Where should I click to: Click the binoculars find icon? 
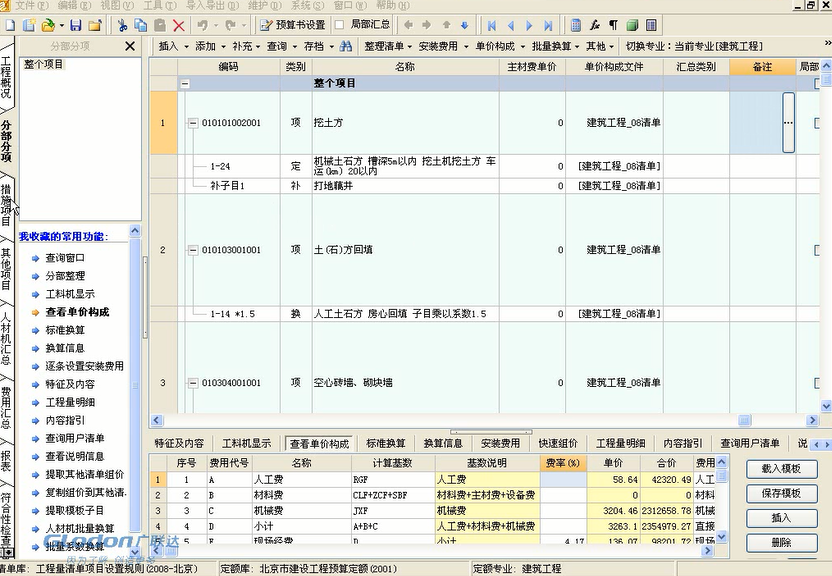pyautogui.click(x=346, y=46)
